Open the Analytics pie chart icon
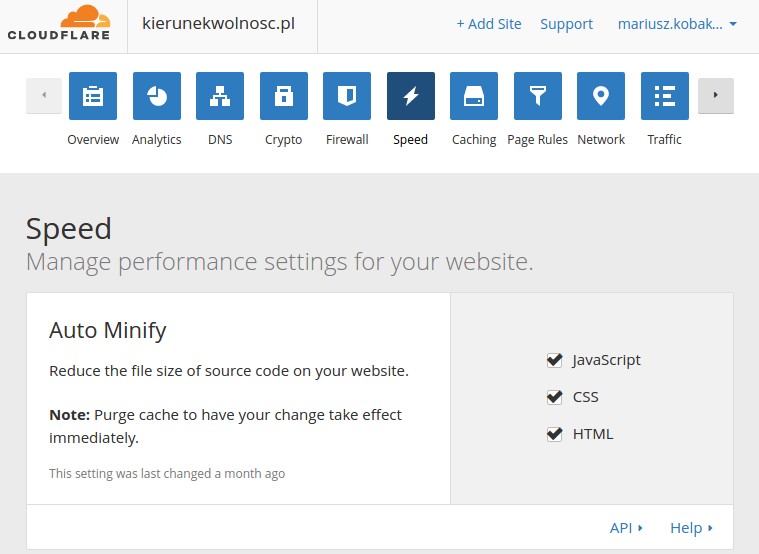Image resolution: width=759 pixels, height=554 pixels. tap(157, 96)
